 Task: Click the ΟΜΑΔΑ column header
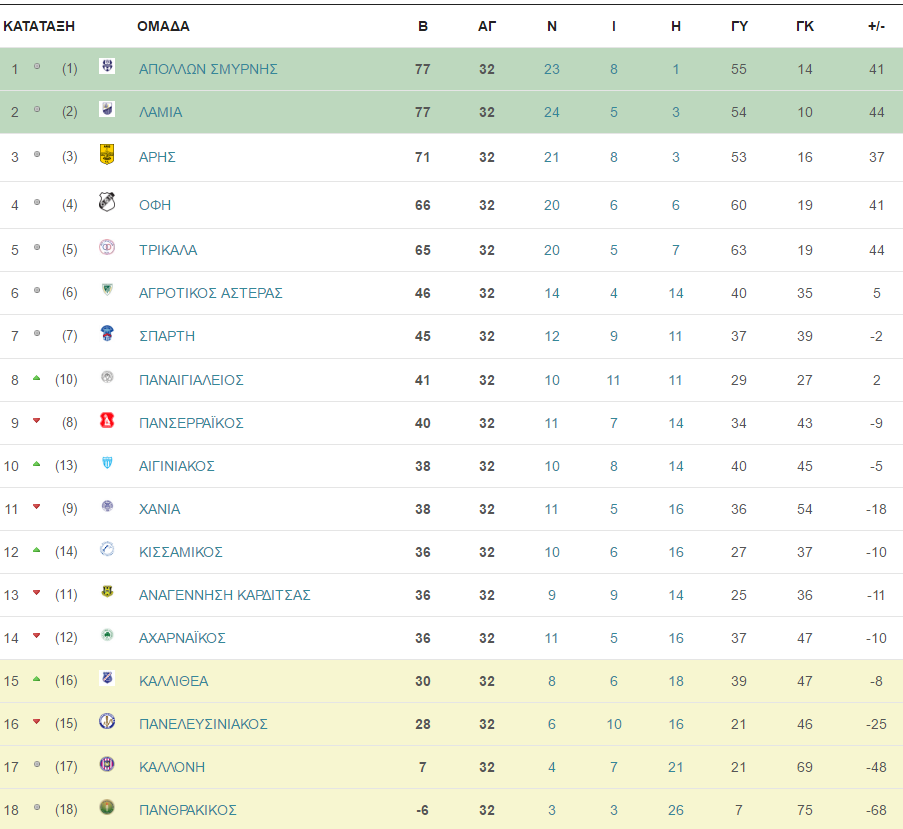pyautogui.click(x=164, y=26)
